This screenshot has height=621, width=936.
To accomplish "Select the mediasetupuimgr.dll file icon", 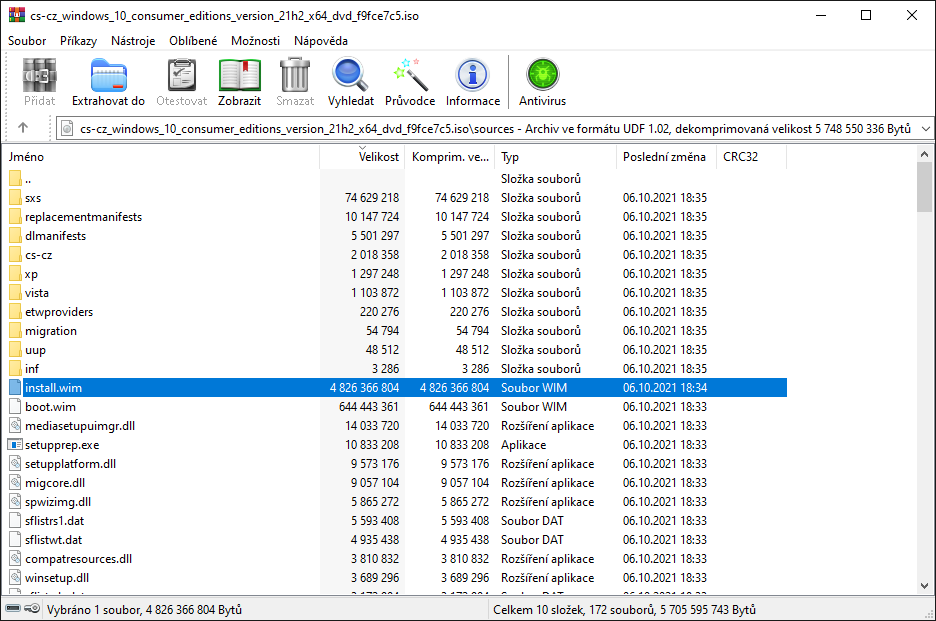I will click(x=16, y=426).
